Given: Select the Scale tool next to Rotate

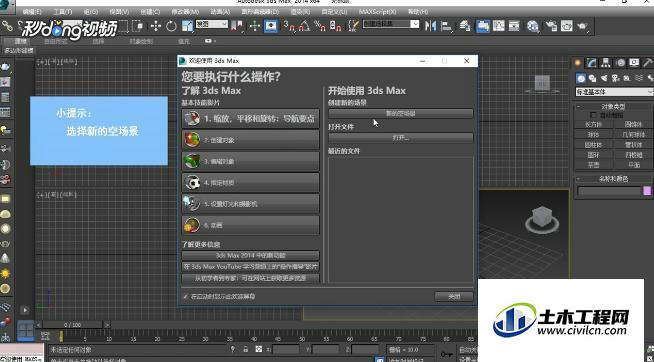Looking at the screenshot, I should click(x=187, y=26).
